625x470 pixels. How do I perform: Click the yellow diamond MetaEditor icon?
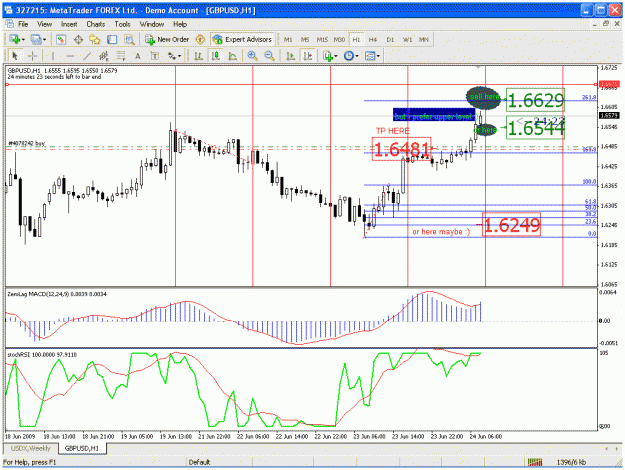(x=200, y=39)
